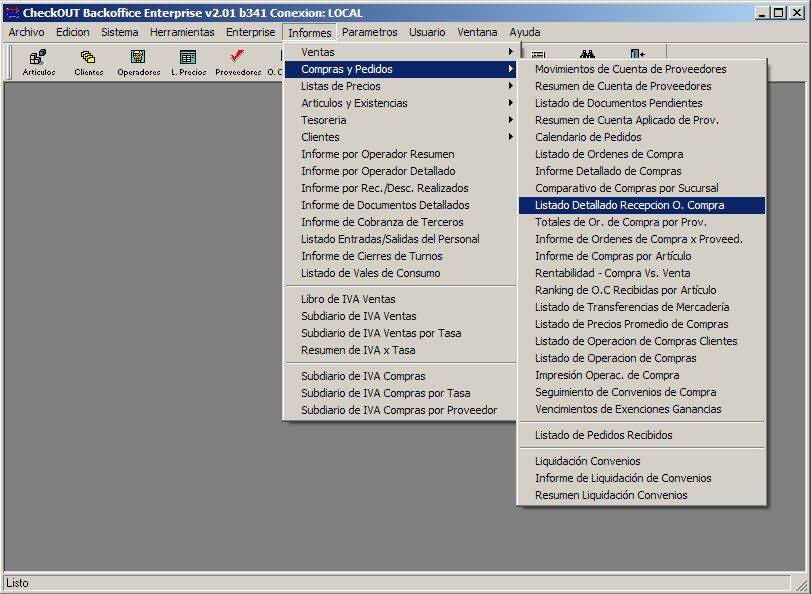Image resolution: width=811 pixels, height=594 pixels.
Task: Expand the Ventas submenu
Action: [400, 52]
